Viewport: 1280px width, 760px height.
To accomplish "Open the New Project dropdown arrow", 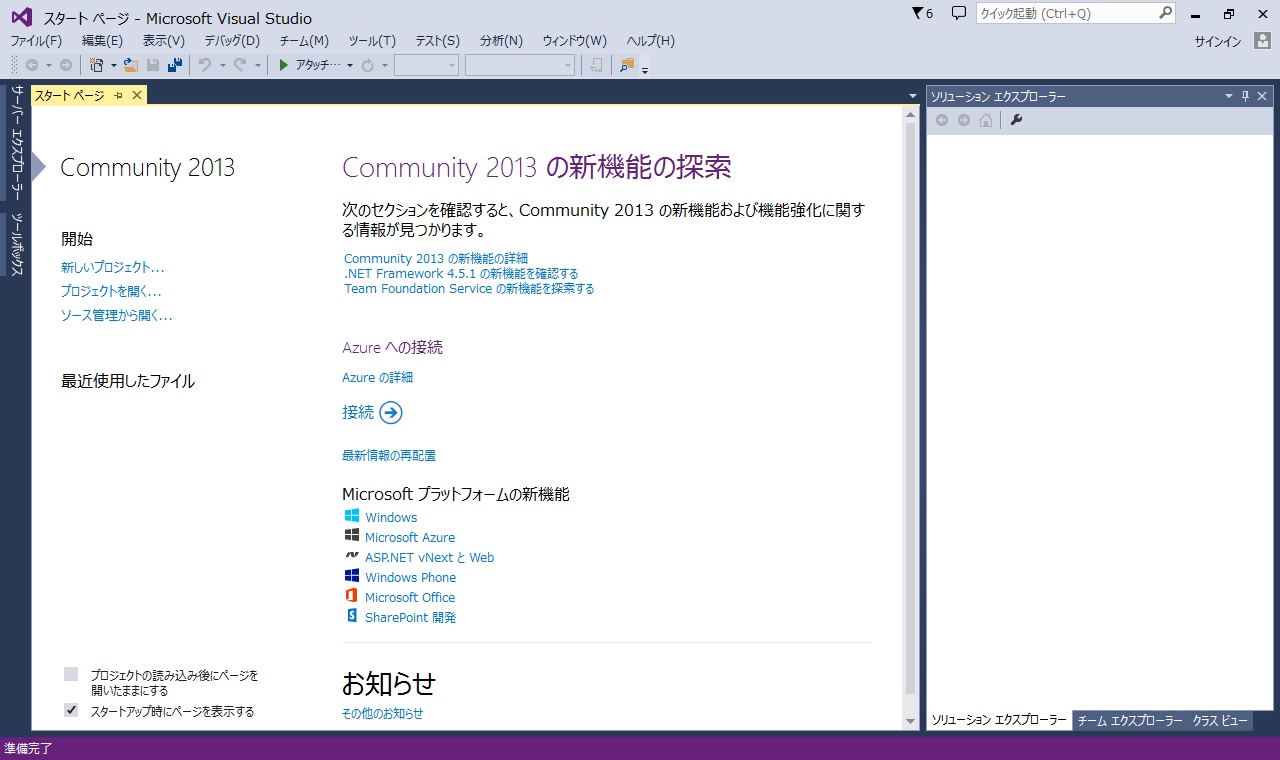I will (x=113, y=65).
